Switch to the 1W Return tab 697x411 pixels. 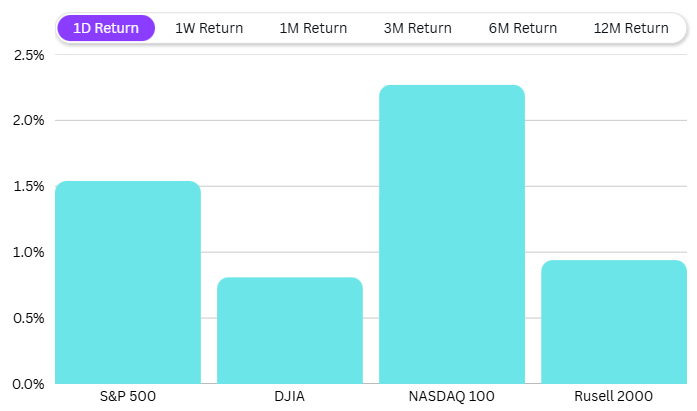pyautogui.click(x=209, y=28)
